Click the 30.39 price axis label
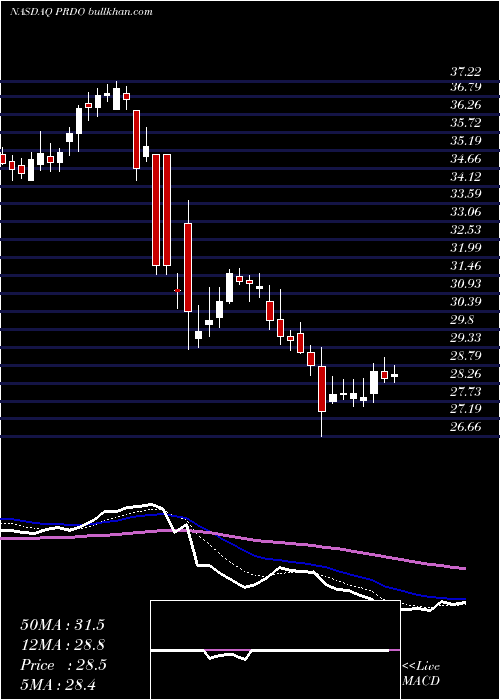Image resolution: width=500 pixels, height=700 pixels. click(x=465, y=302)
